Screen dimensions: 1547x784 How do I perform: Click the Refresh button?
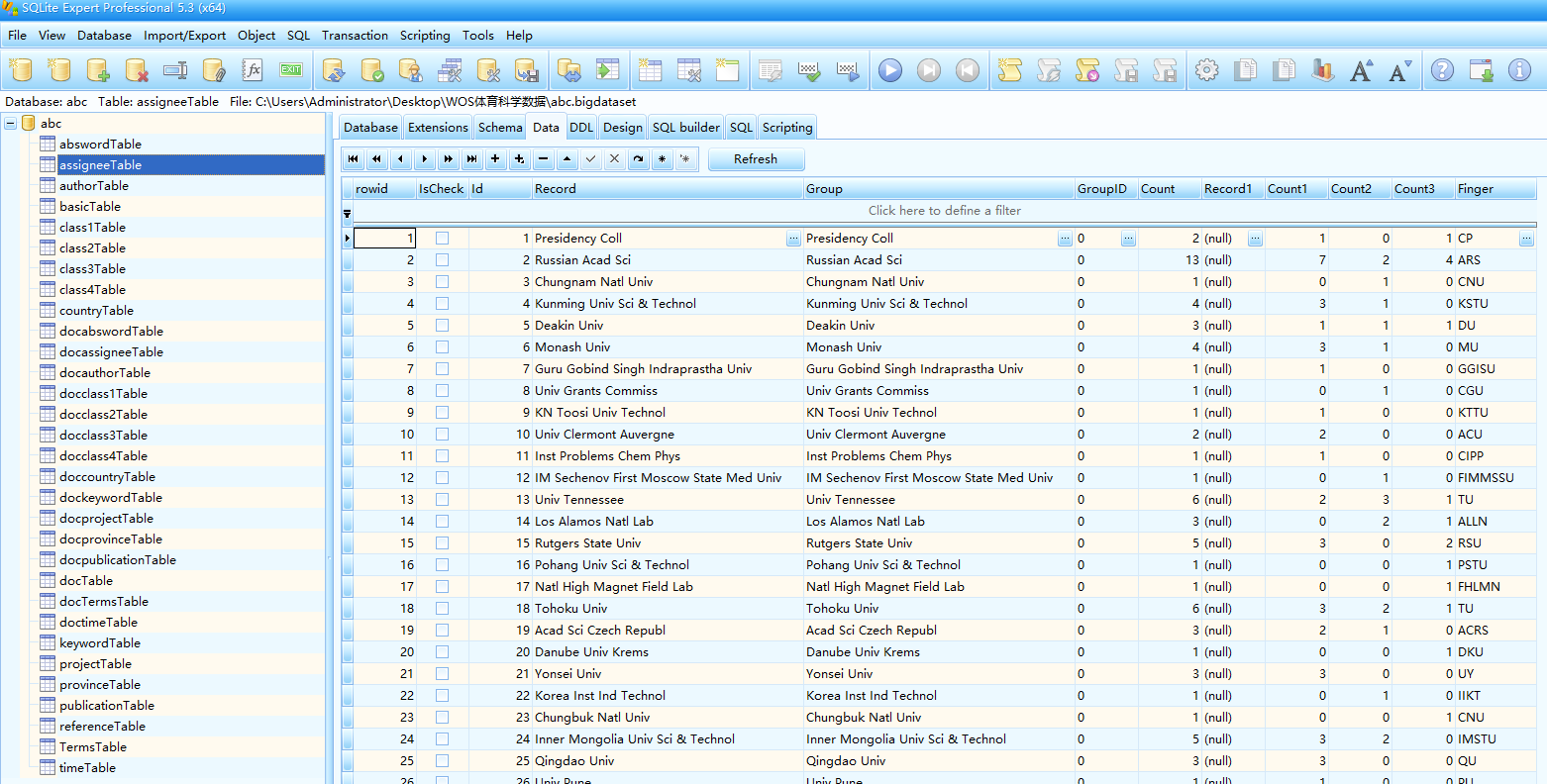point(756,159)
